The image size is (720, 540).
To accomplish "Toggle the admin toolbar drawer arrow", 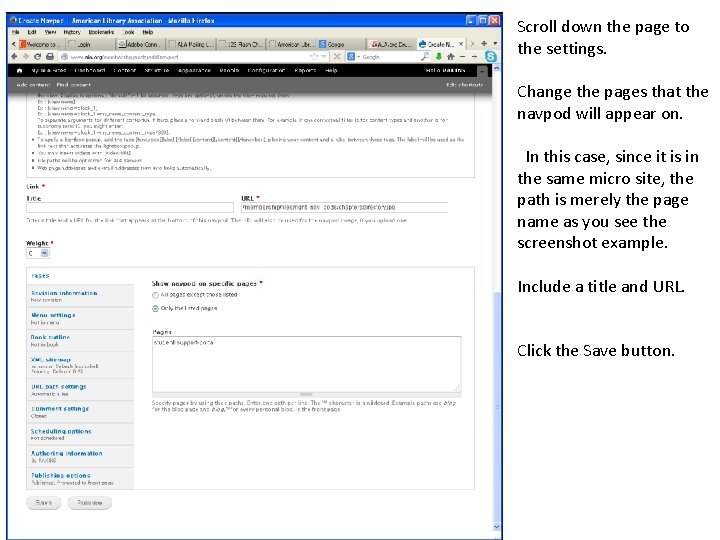I will [482, 72].
